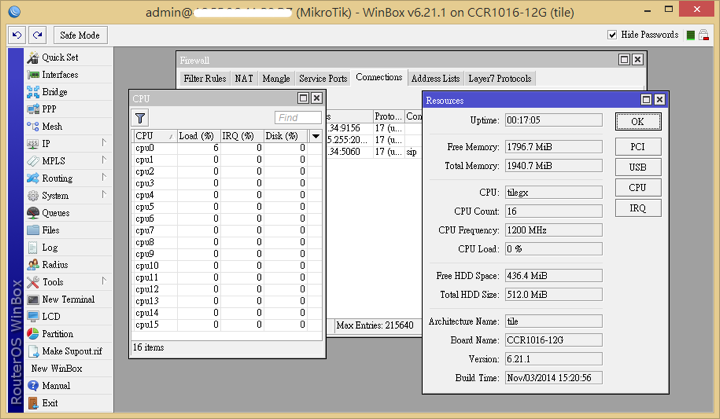Launch New Terminal from sidebar icon
This screenshot has height=419, width=720.
click(33, 300)
